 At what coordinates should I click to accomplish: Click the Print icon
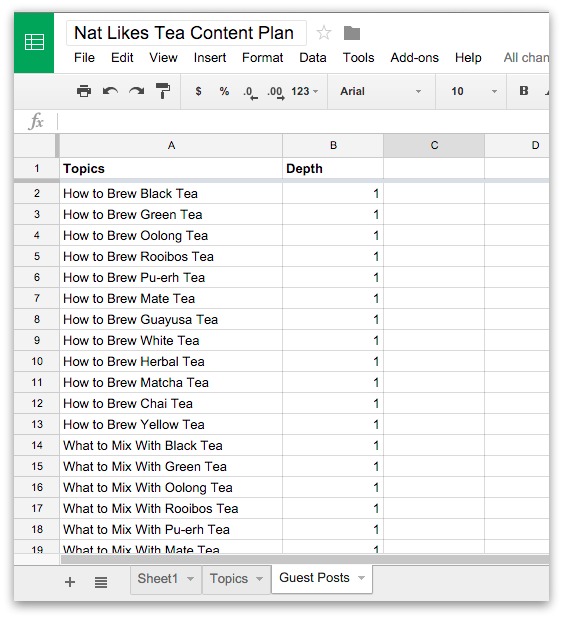pos(84,91)
